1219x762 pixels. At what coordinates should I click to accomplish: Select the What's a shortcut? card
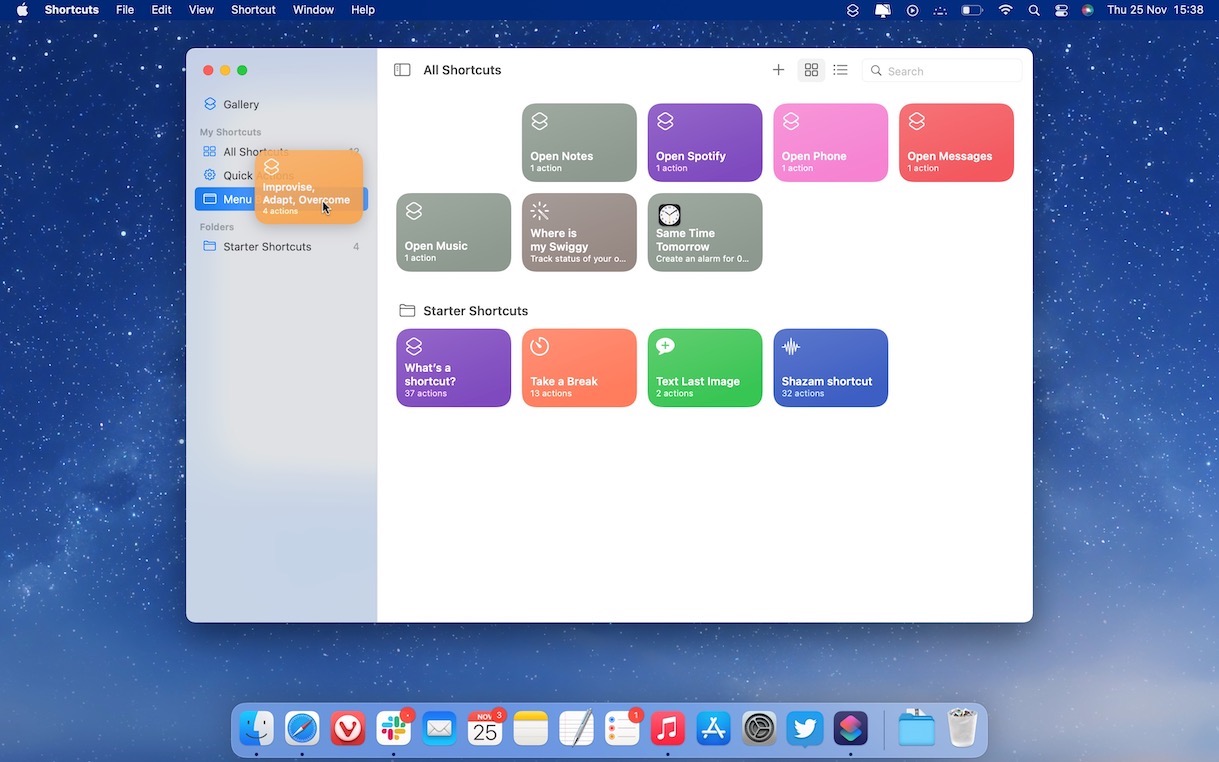[453, 368]
